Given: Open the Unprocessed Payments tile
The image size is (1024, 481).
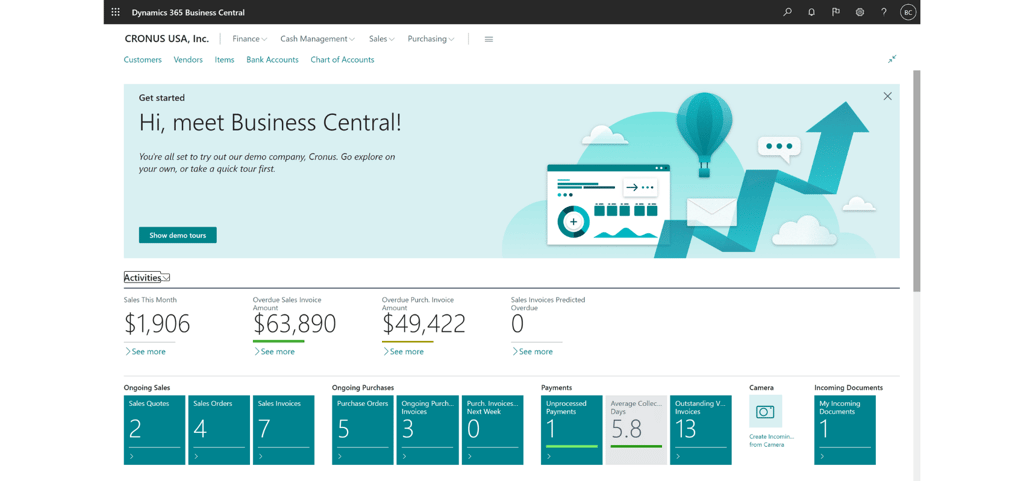Looking at the screenshot, I should 571,429.
